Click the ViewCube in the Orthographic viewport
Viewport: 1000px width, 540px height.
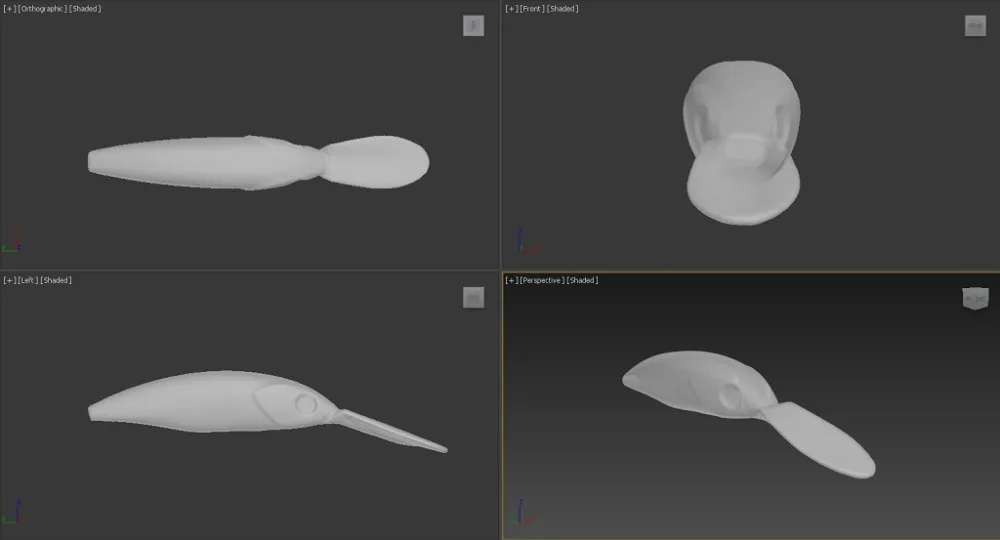pyautogui.click(x=473, y=26)
